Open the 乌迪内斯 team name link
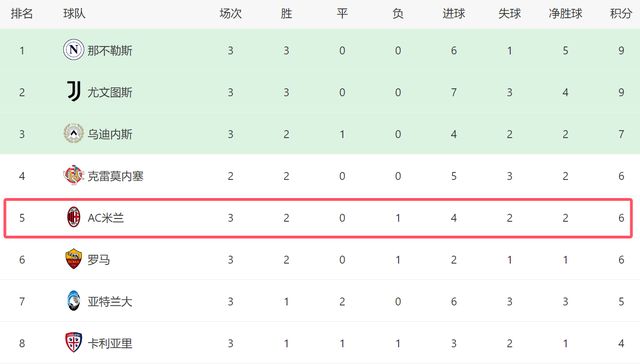 pyautogui.click(x=110, y=134)
